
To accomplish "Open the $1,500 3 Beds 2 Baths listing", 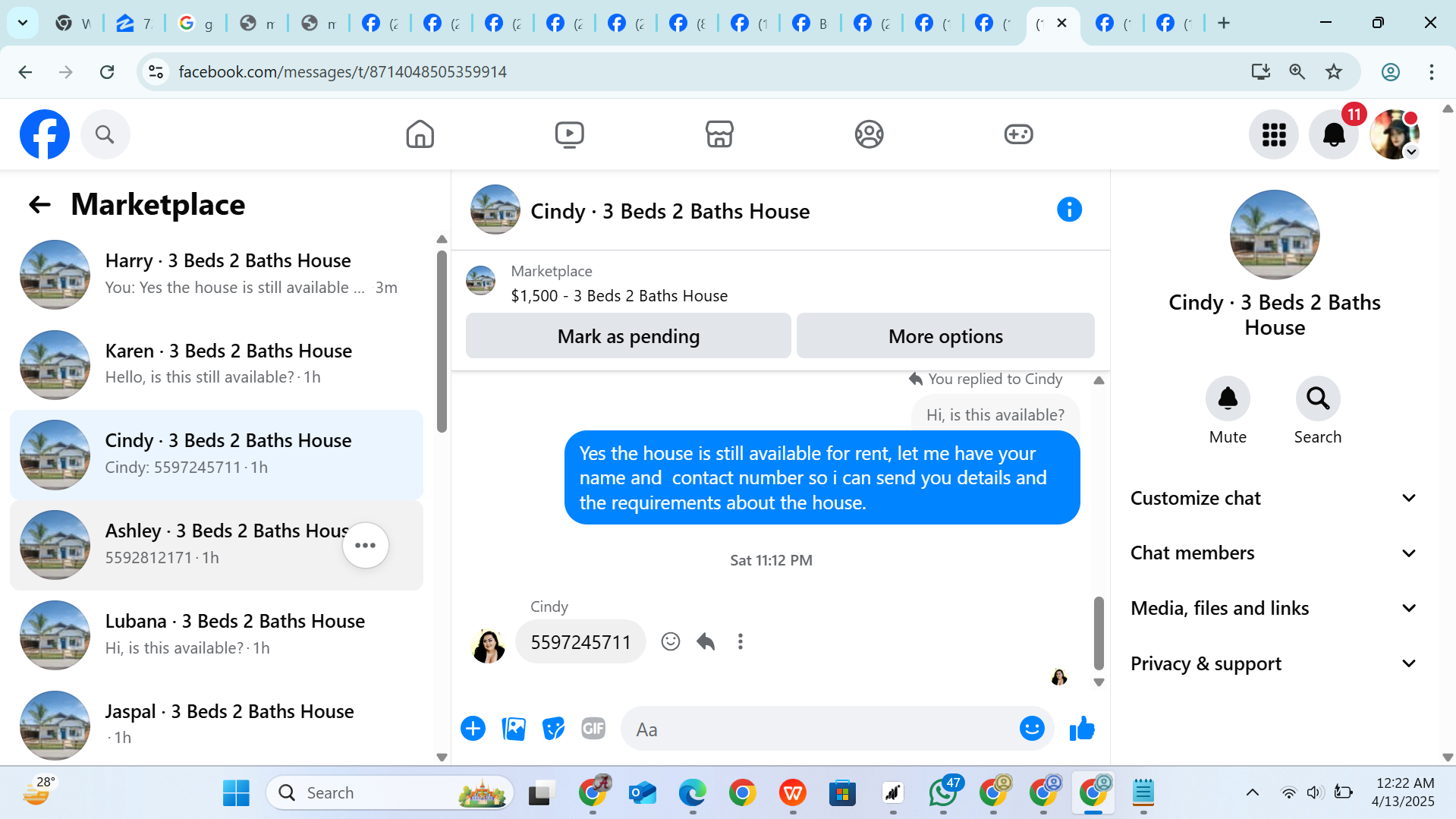I will (x=619, y=296).
